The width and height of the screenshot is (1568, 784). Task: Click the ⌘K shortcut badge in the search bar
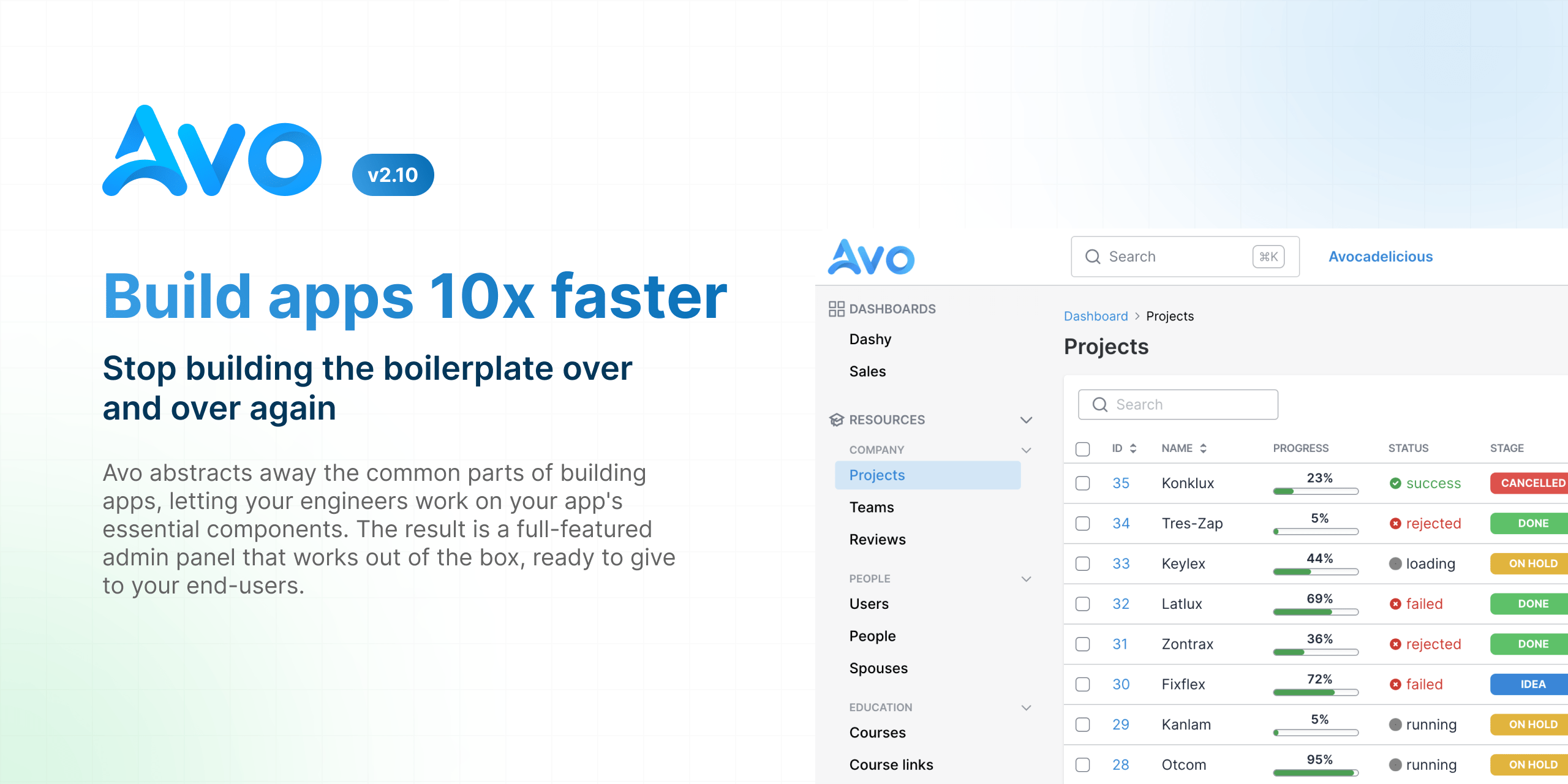pos(1268,257)
